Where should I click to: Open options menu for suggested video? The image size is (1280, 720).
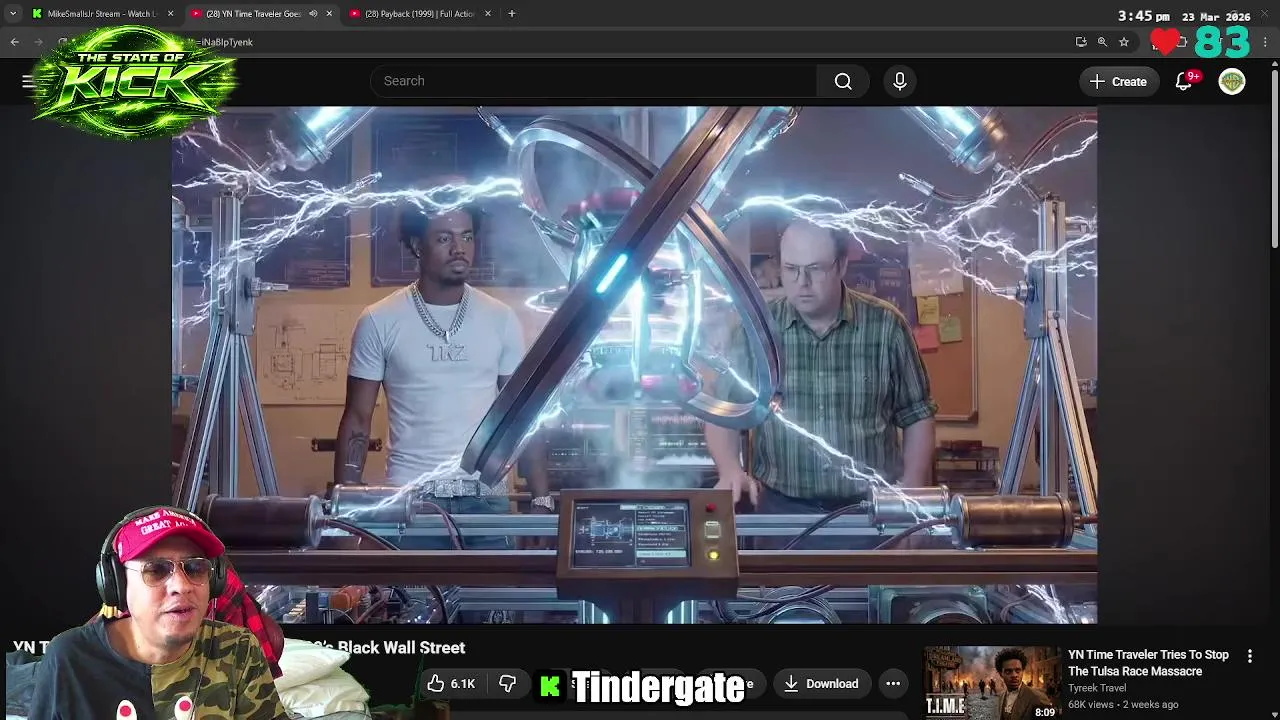tap(1249, 656)
